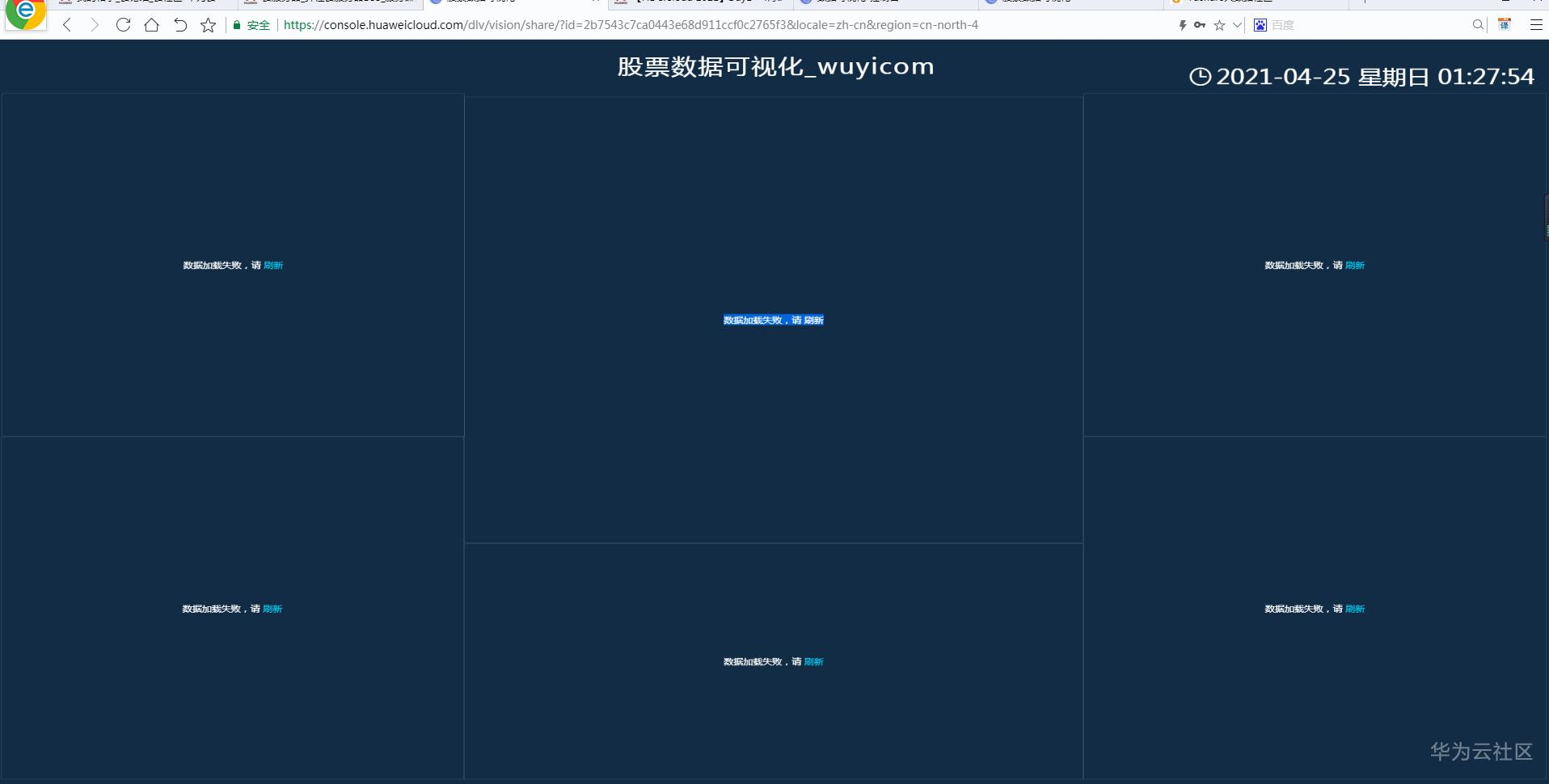This screenshot has height=784, width=1549.
Task: Bookmark this page with the address bar star
Action: click(1219, 25)
